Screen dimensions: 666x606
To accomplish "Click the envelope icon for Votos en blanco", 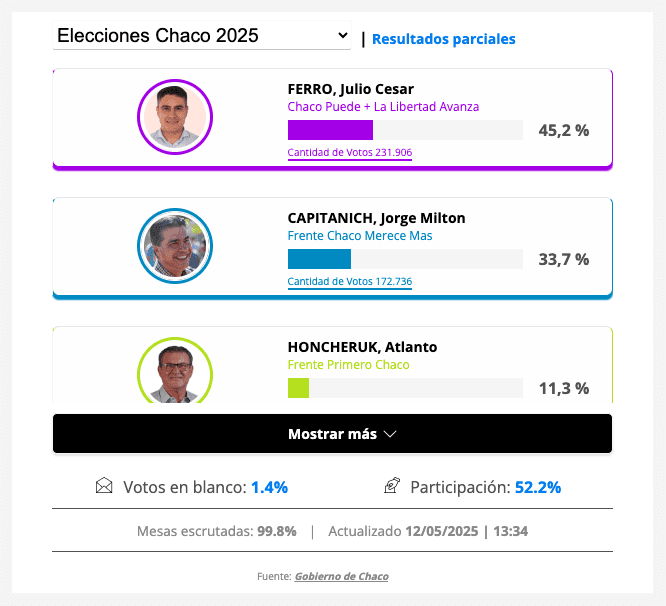I will pyautogui.click(x=104, y=487).
